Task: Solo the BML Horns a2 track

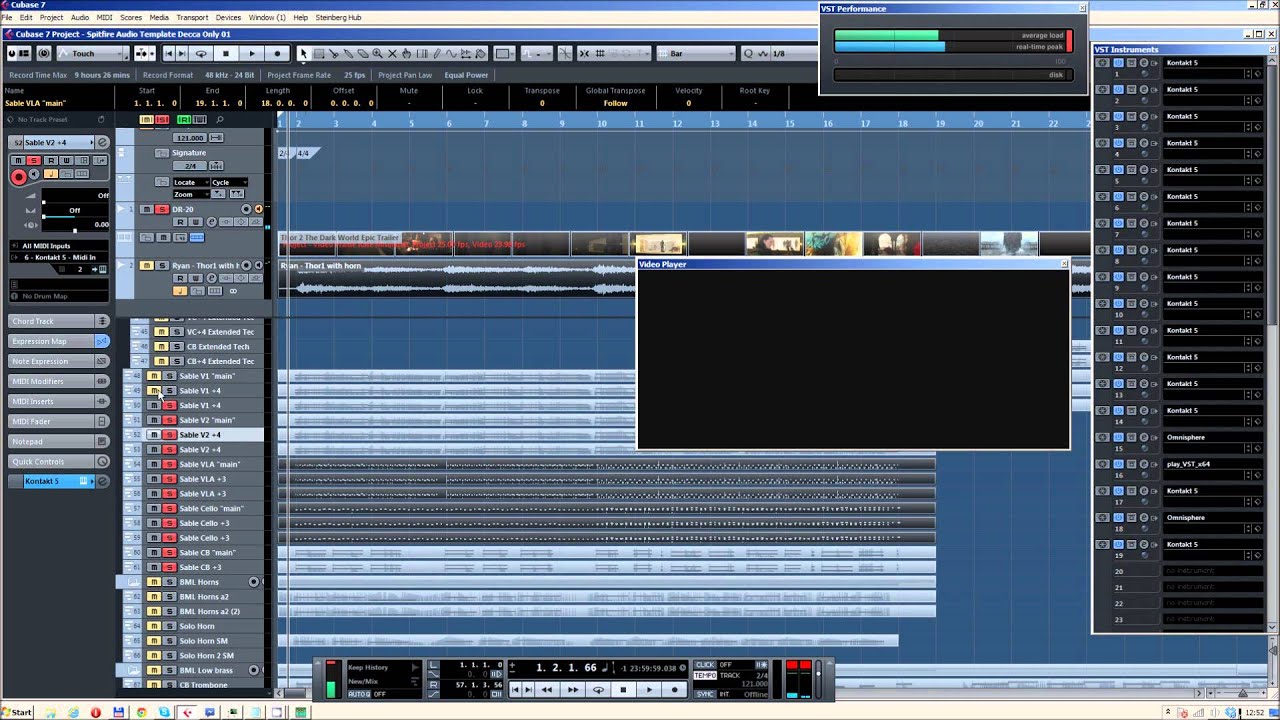Action: (x=169, y=596)
